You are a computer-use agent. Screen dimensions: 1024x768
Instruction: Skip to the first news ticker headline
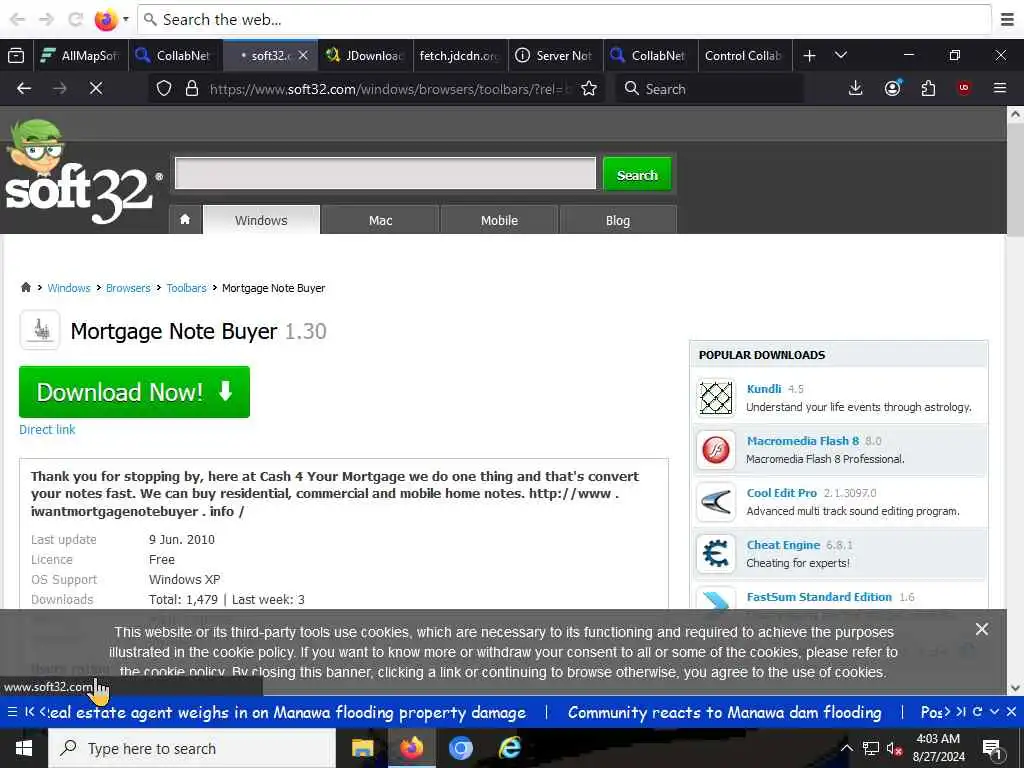29,712
